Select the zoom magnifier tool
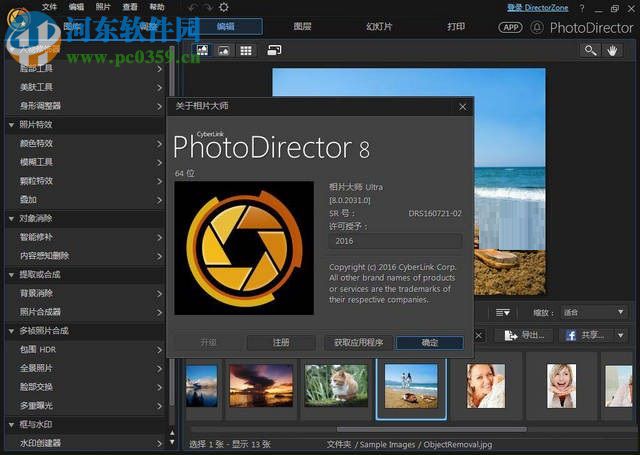 pyautogui.click(x=590, y=50)
